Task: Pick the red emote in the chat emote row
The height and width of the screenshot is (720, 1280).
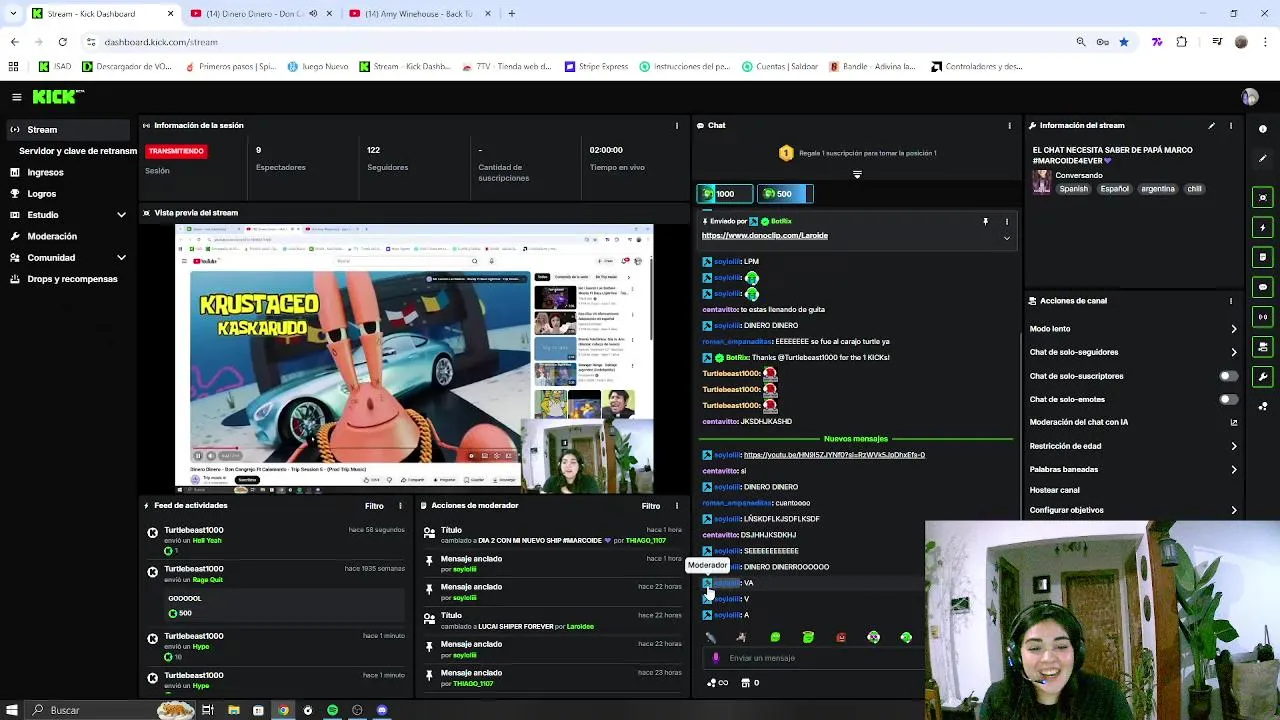Action: coord(841,637)
